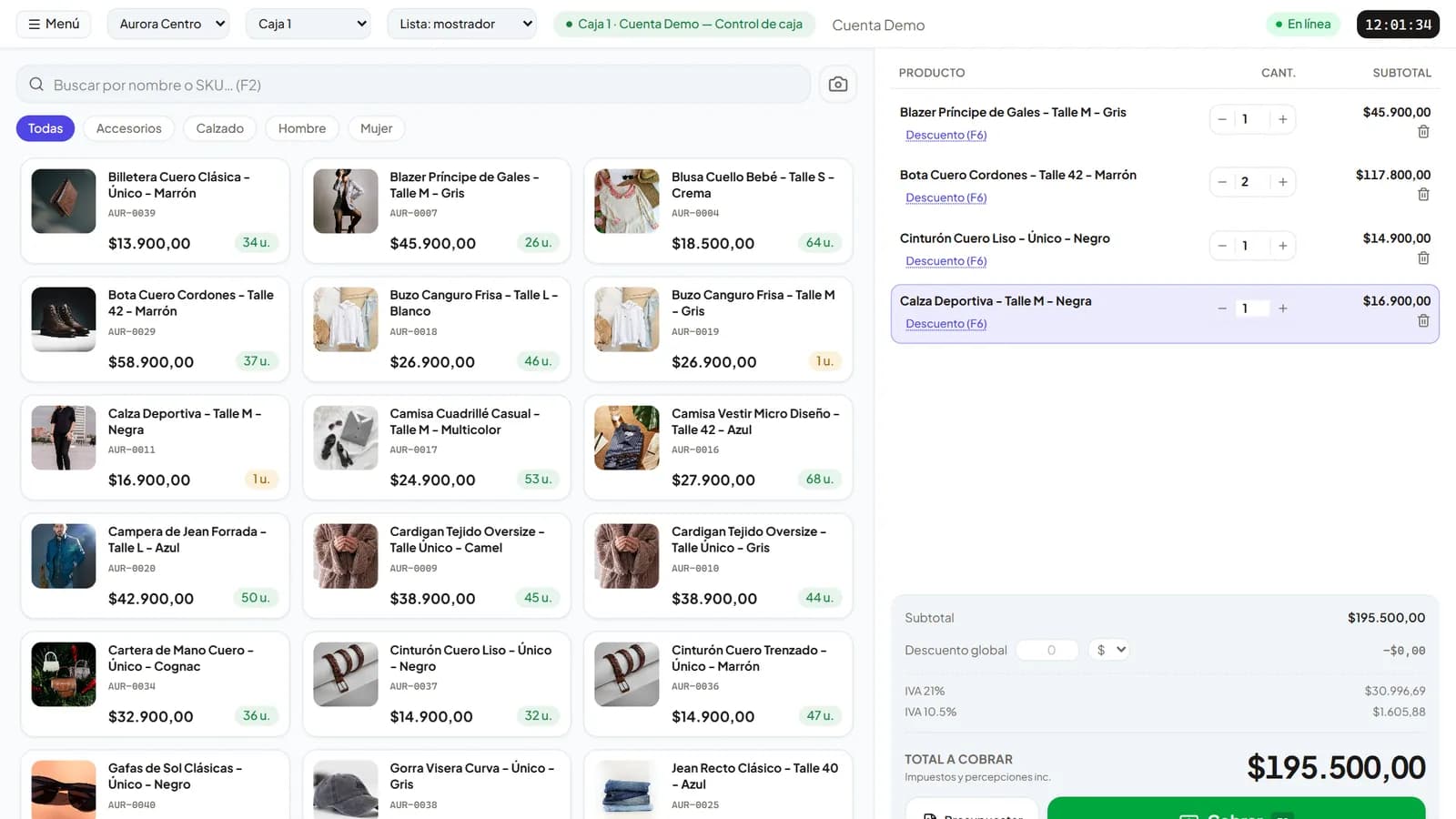Screen dimensions: 1456x819
Task: Click Descuento (F6) link for Calza Deportiva
Action: (946, 324)
